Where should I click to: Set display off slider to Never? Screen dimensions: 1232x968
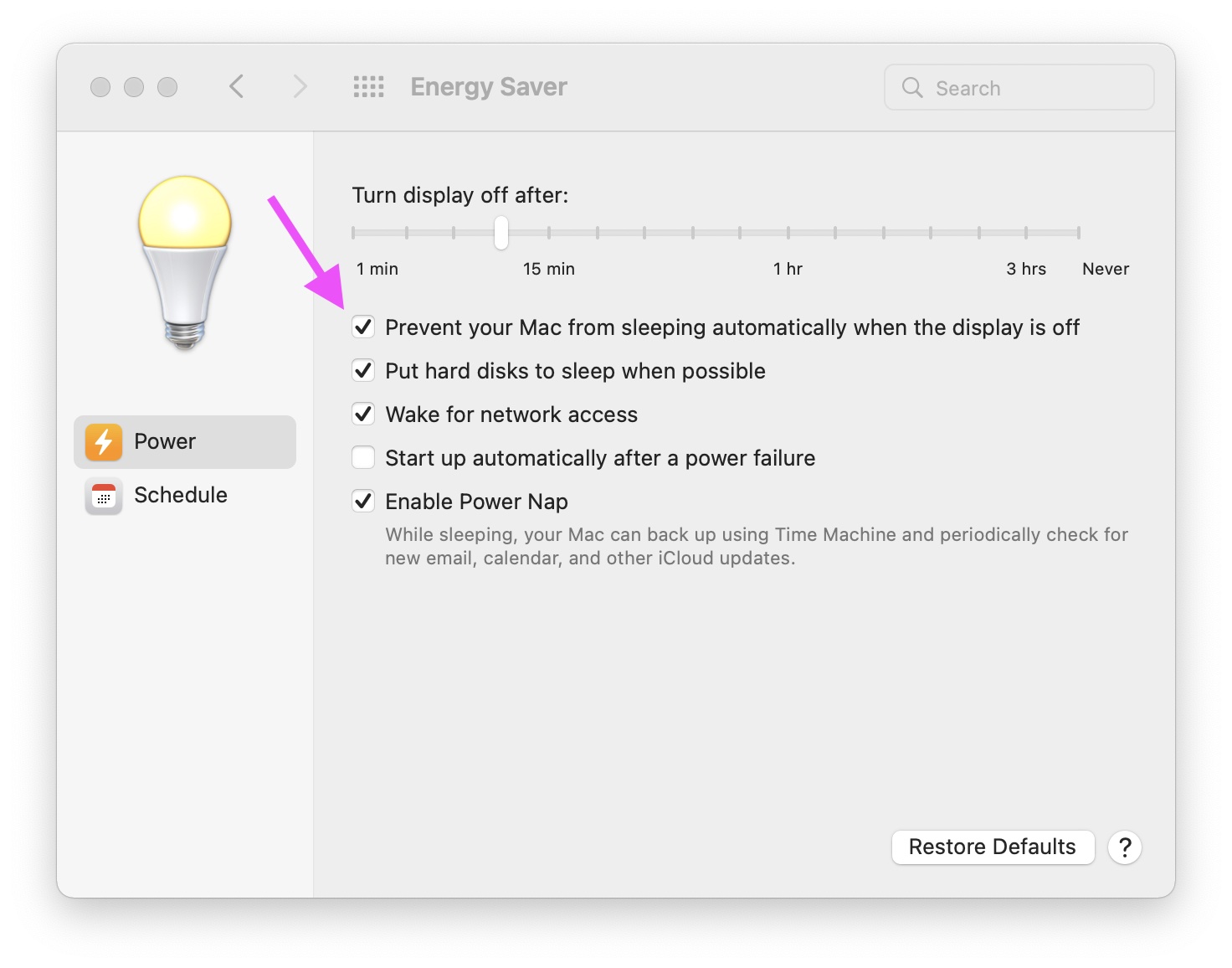(x=1079, y=233)
